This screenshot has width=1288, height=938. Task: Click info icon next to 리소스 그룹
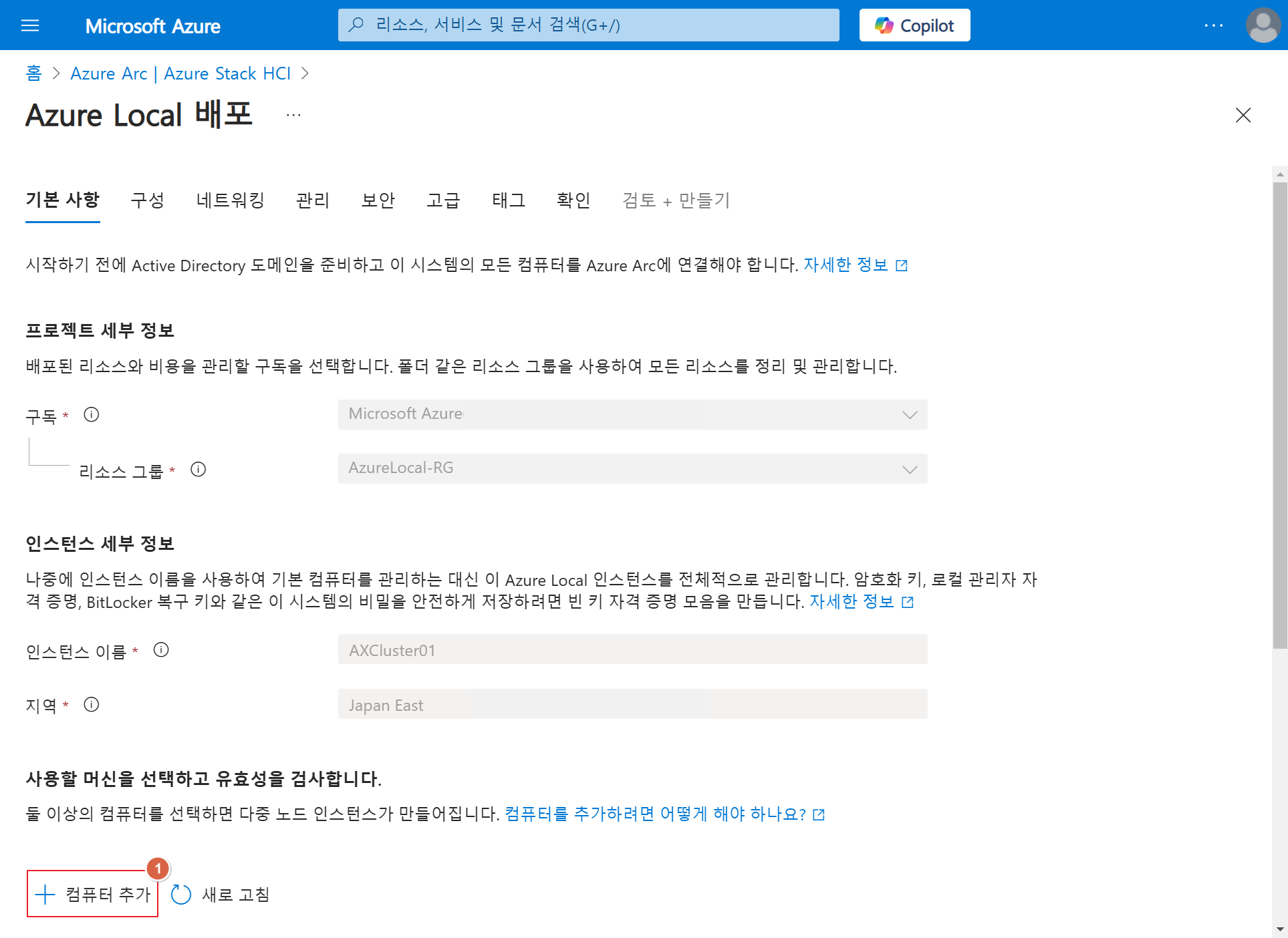(x=198, y=470)
